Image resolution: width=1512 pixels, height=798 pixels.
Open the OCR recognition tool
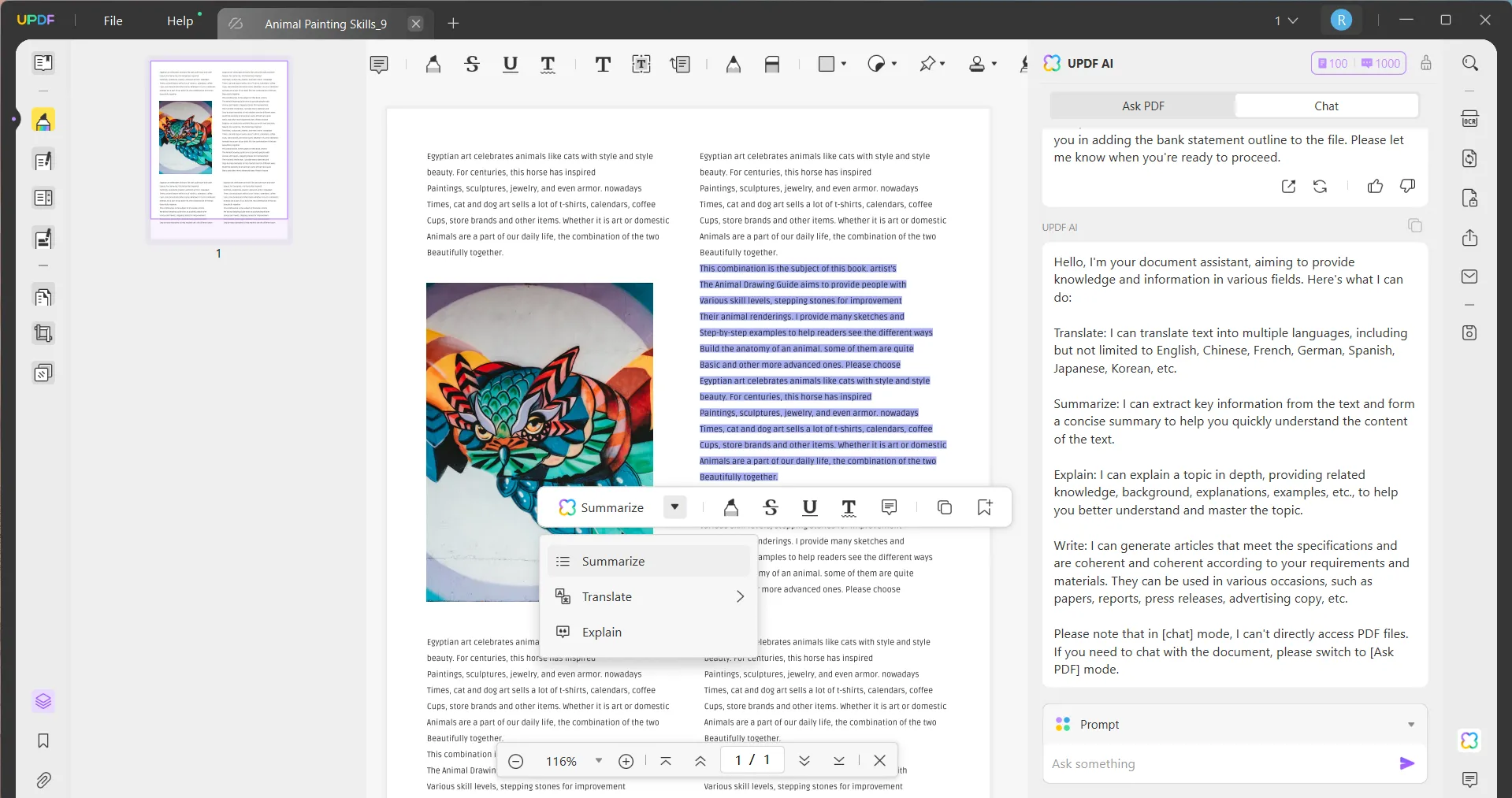1469,119
